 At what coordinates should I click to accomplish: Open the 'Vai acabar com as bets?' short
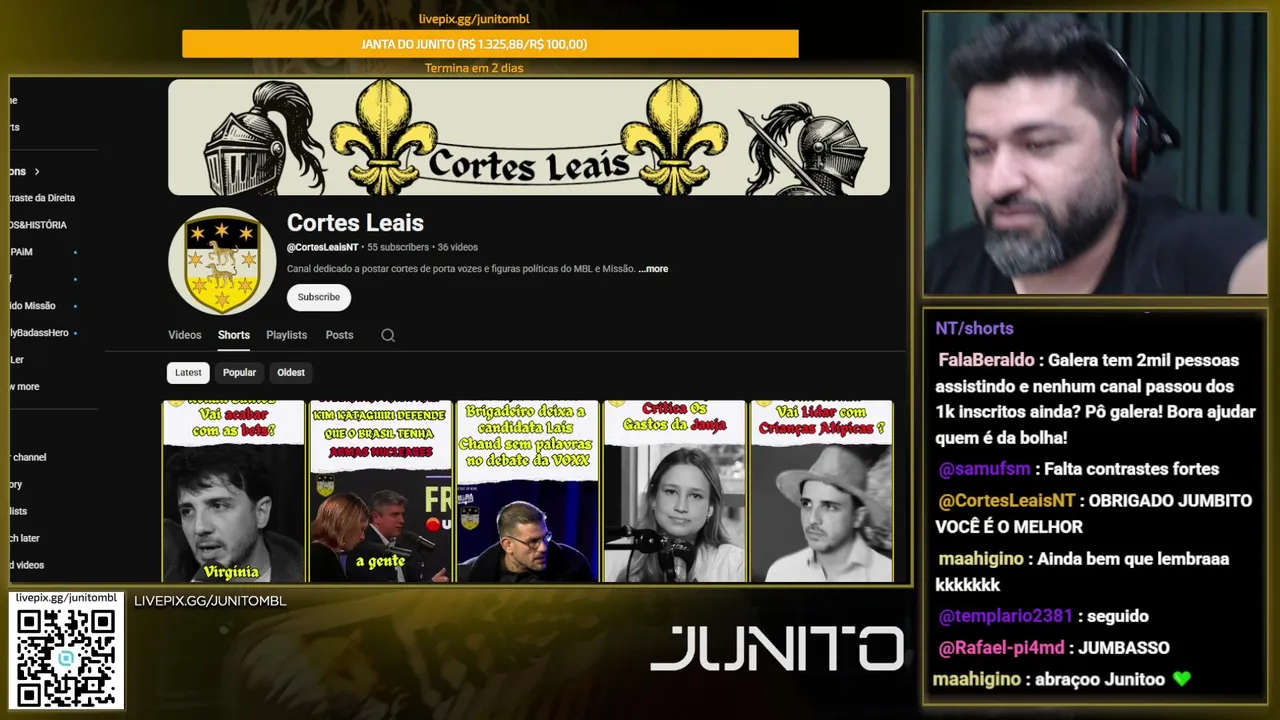[x=234, y=491]
